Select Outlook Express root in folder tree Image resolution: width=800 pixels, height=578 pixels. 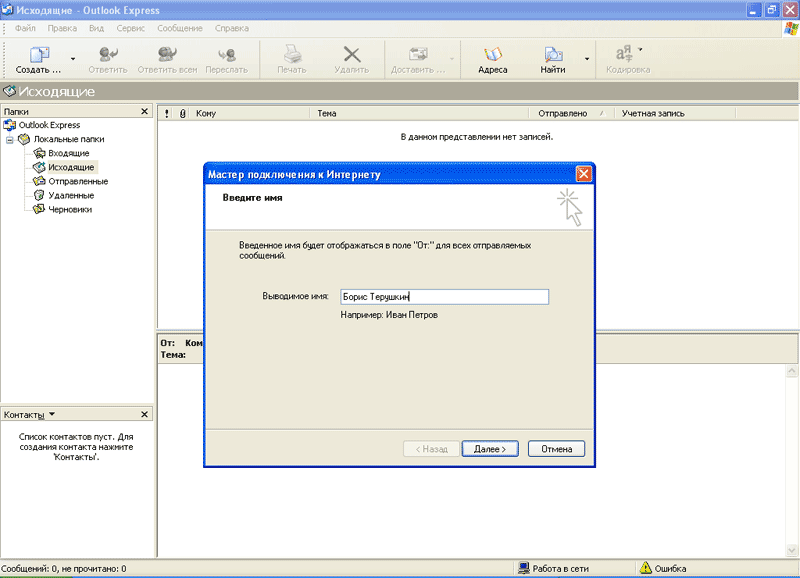pyautogui.click(x=49, y=125)
